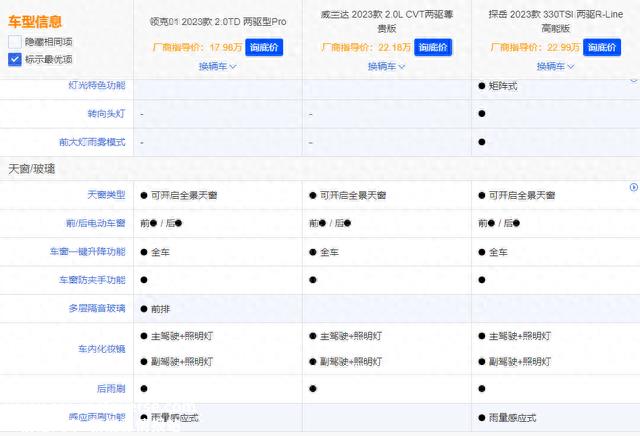Open 换辆车 dropdown under 领克01

pos(218,66)
